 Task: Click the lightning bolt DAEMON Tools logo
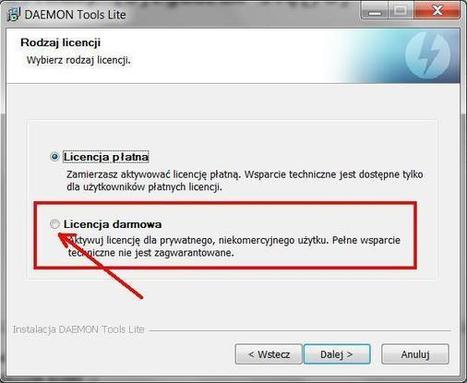click(430, 55)
